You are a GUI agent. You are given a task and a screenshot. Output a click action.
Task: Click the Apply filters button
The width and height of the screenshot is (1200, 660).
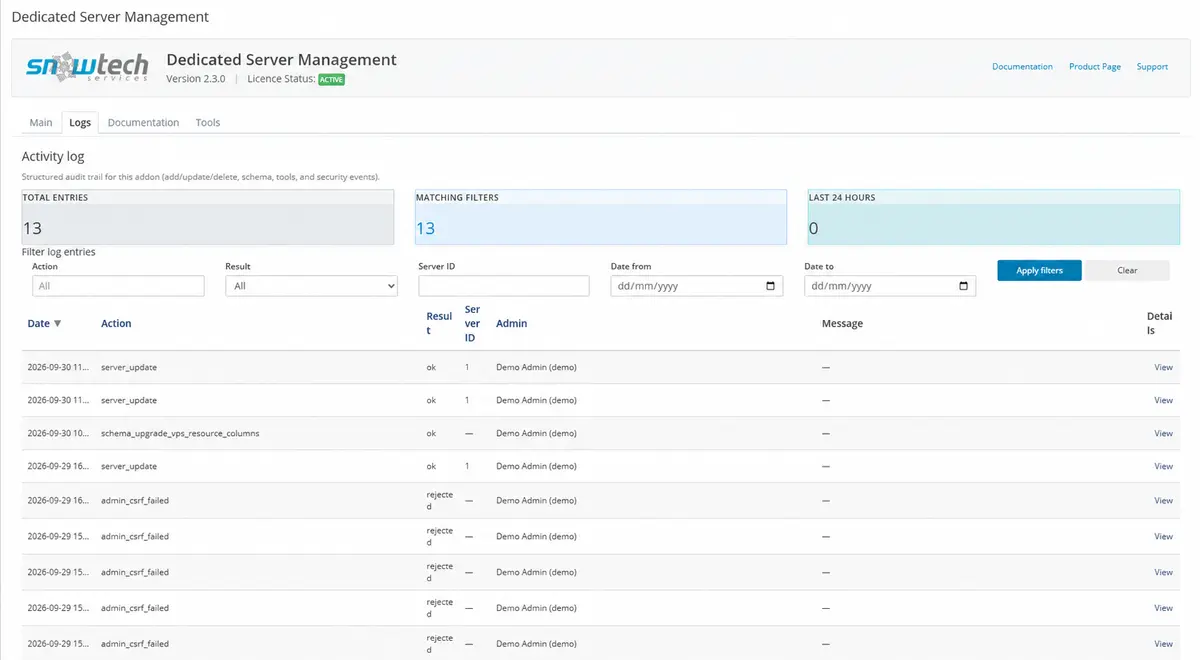coord(1039,270)
